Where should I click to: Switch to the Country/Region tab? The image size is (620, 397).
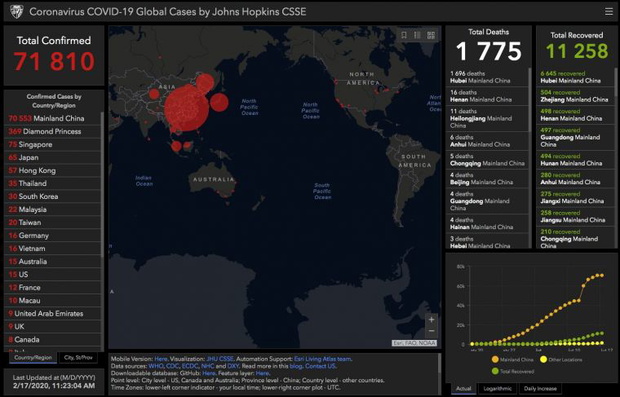coord(33,357)
